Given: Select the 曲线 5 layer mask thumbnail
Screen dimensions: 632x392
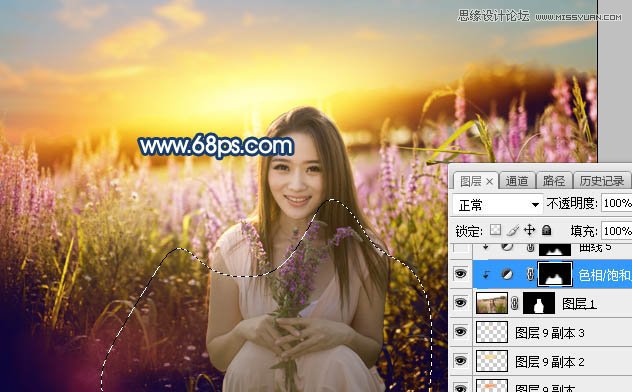Looking at the screenshot, I should (555, 249).
